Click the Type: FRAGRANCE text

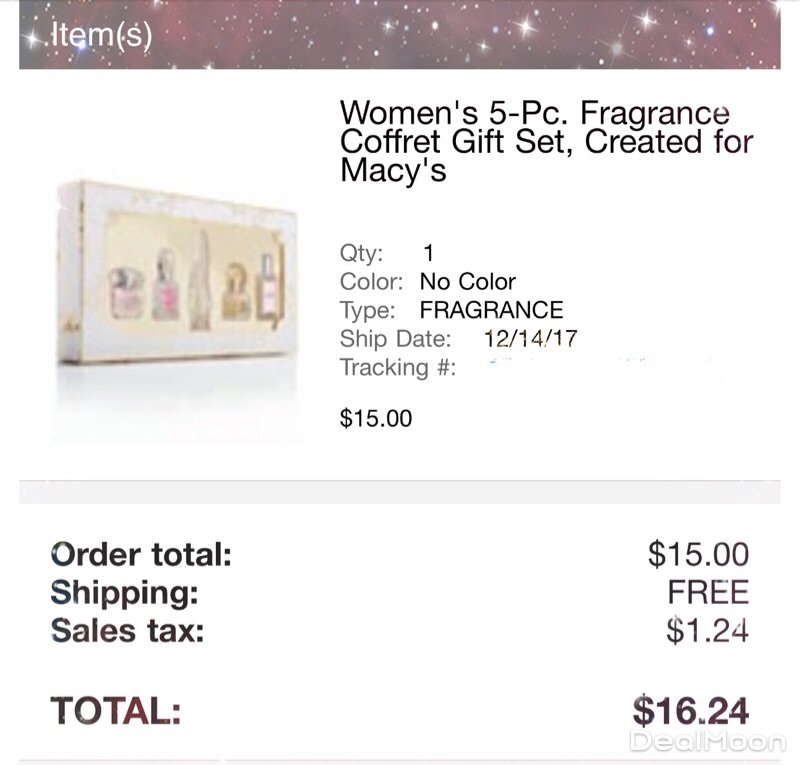[x=451, y=310]
